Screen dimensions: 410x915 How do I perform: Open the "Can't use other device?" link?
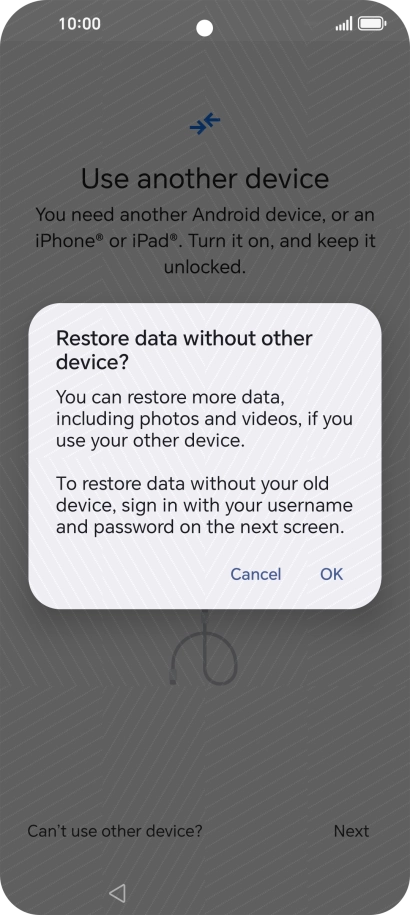[x=115, y=831]
